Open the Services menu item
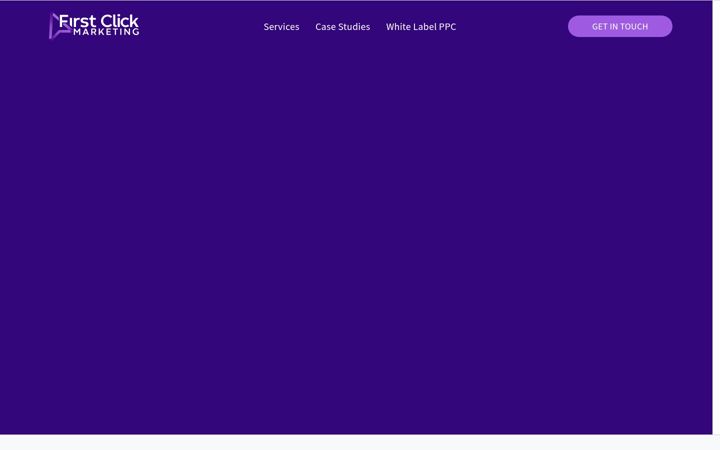 tap(281, 27)
